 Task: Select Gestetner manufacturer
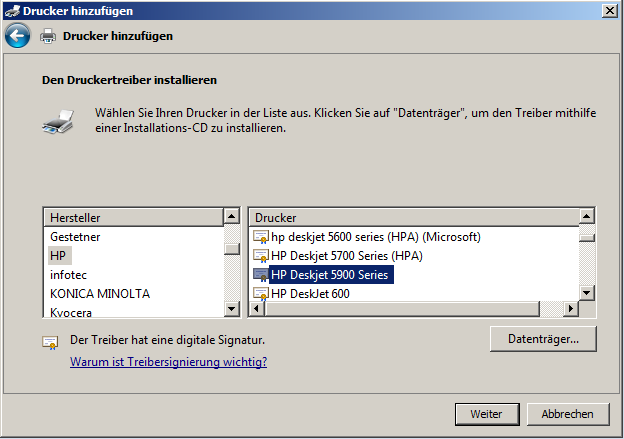75,237
